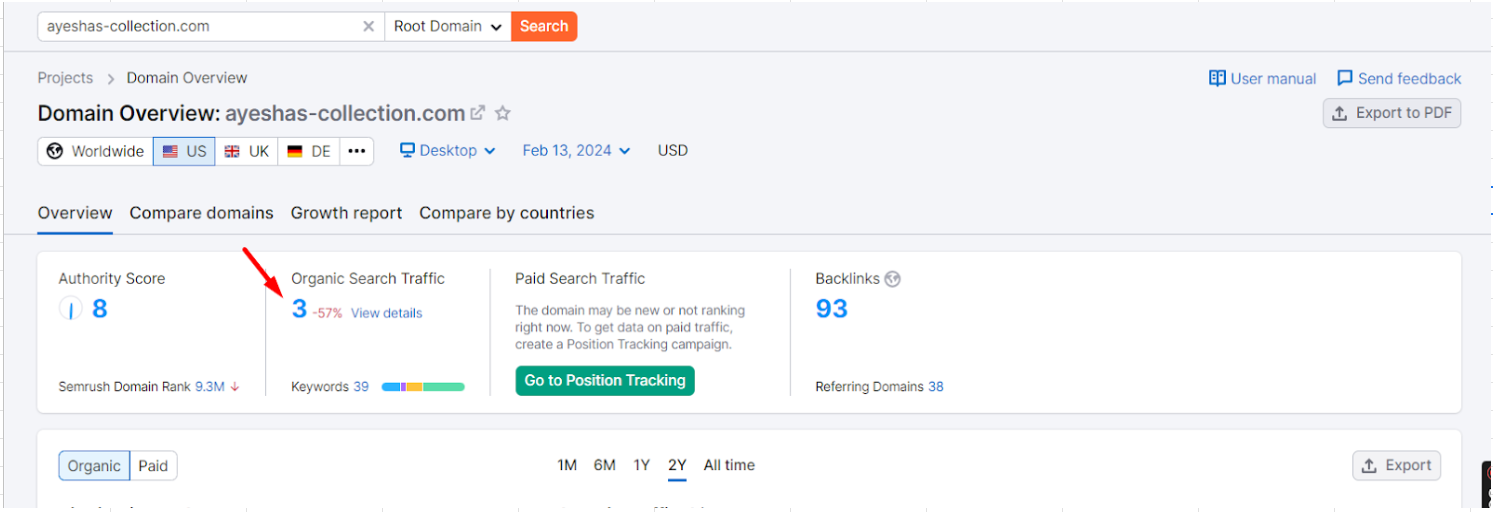Switch to the Compare by countries tab
Viewport: 1493px width, 512px height.
point(507,213)
